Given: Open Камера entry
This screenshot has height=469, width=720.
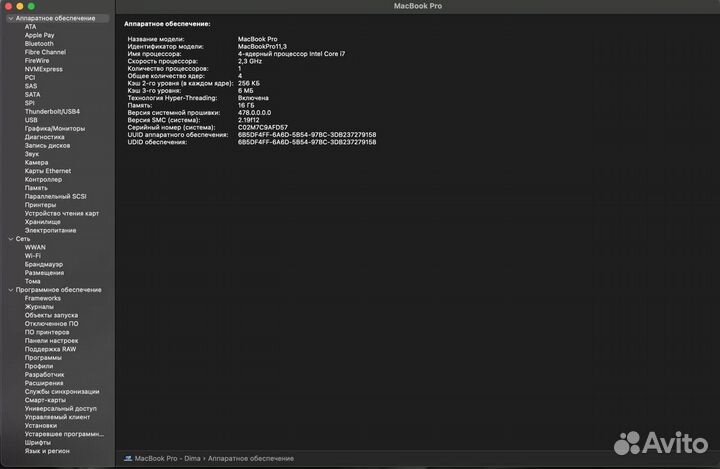Looking at the screenshot, I should tap(36, 163).
